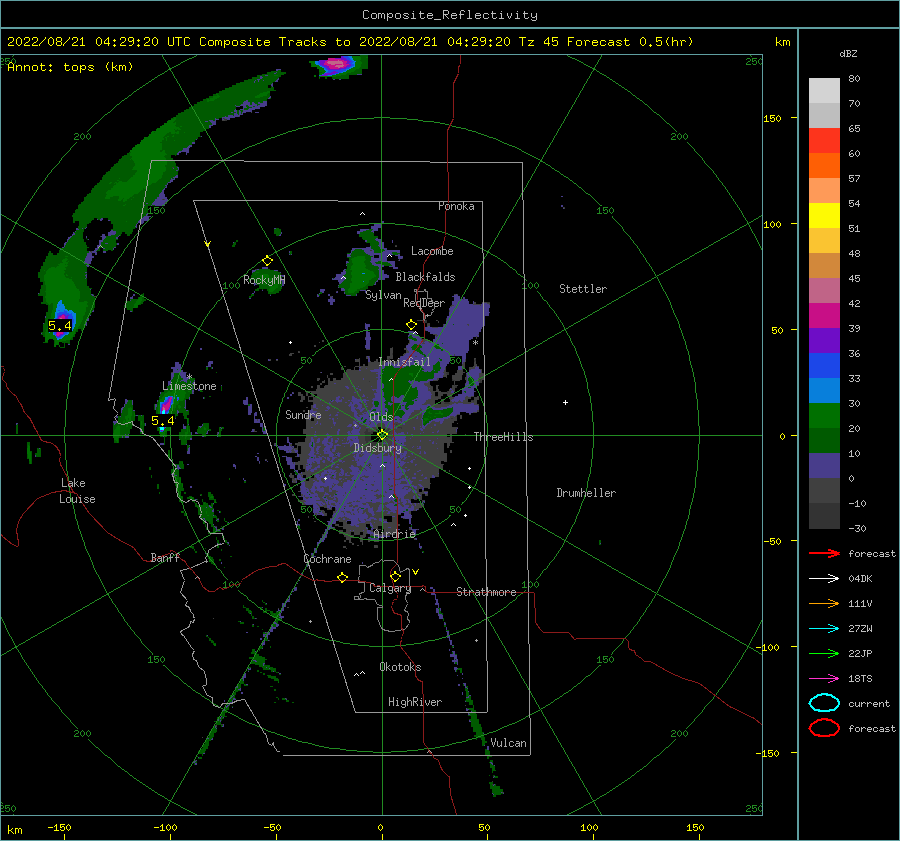
Task: Click the Innisfail city label
Action: click(404, 362)
